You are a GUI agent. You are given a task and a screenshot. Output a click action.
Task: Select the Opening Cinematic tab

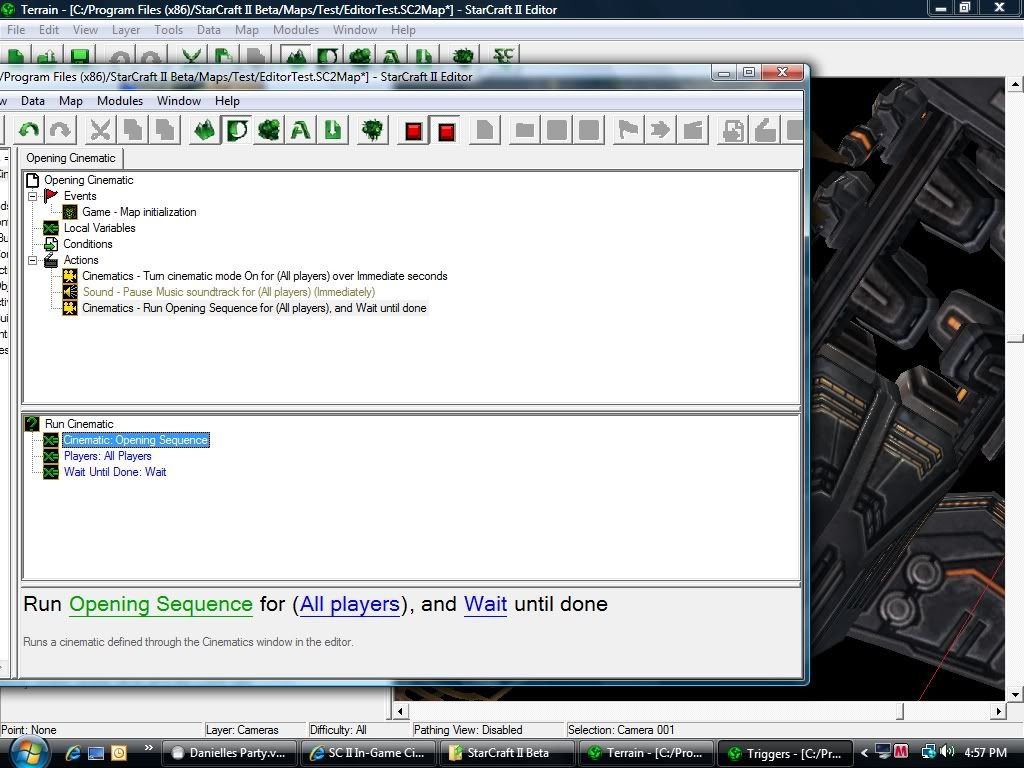(71, 158)
